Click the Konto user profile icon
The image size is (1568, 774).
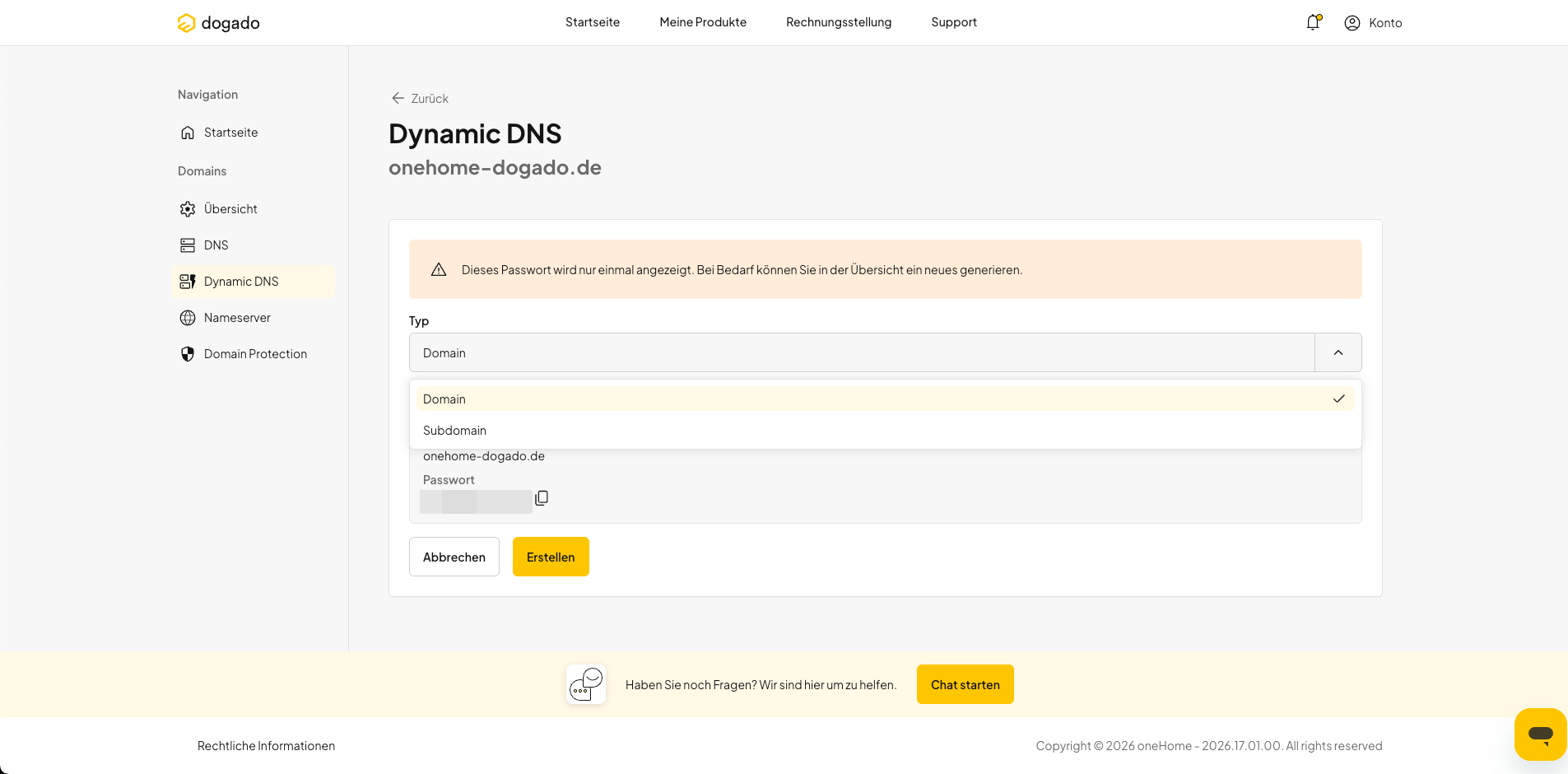click(1352, 23)
